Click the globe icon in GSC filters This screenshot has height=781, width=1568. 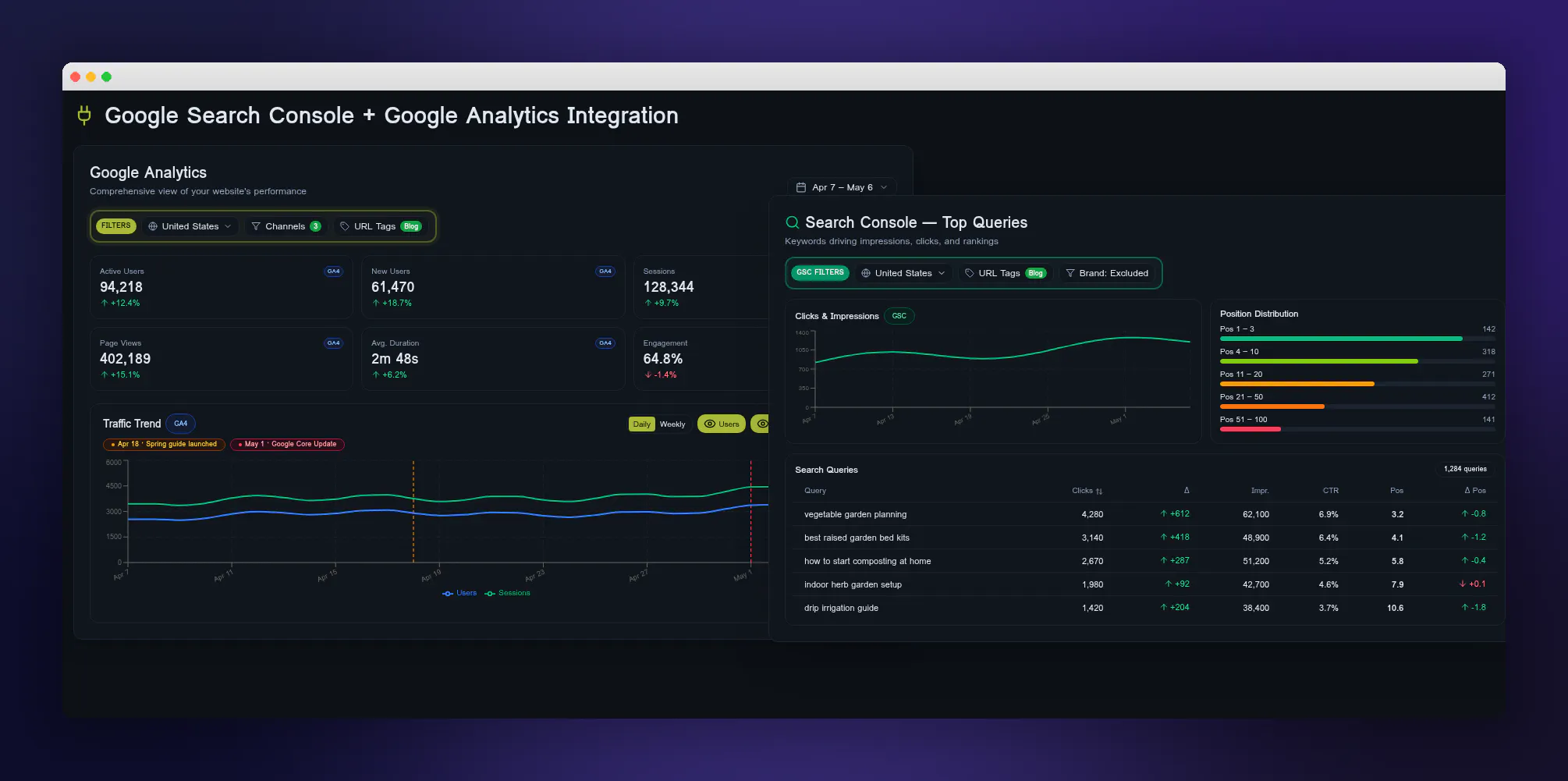click(866, 273)
